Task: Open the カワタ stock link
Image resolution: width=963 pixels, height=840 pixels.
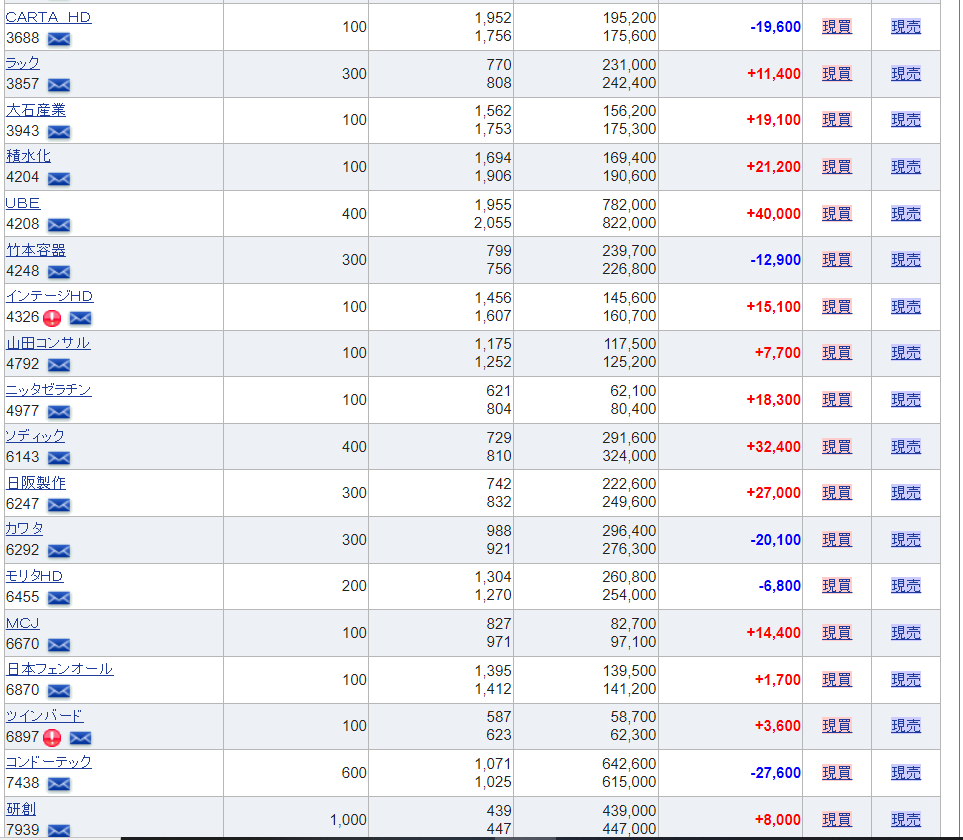Action: (x=25, y=529)
